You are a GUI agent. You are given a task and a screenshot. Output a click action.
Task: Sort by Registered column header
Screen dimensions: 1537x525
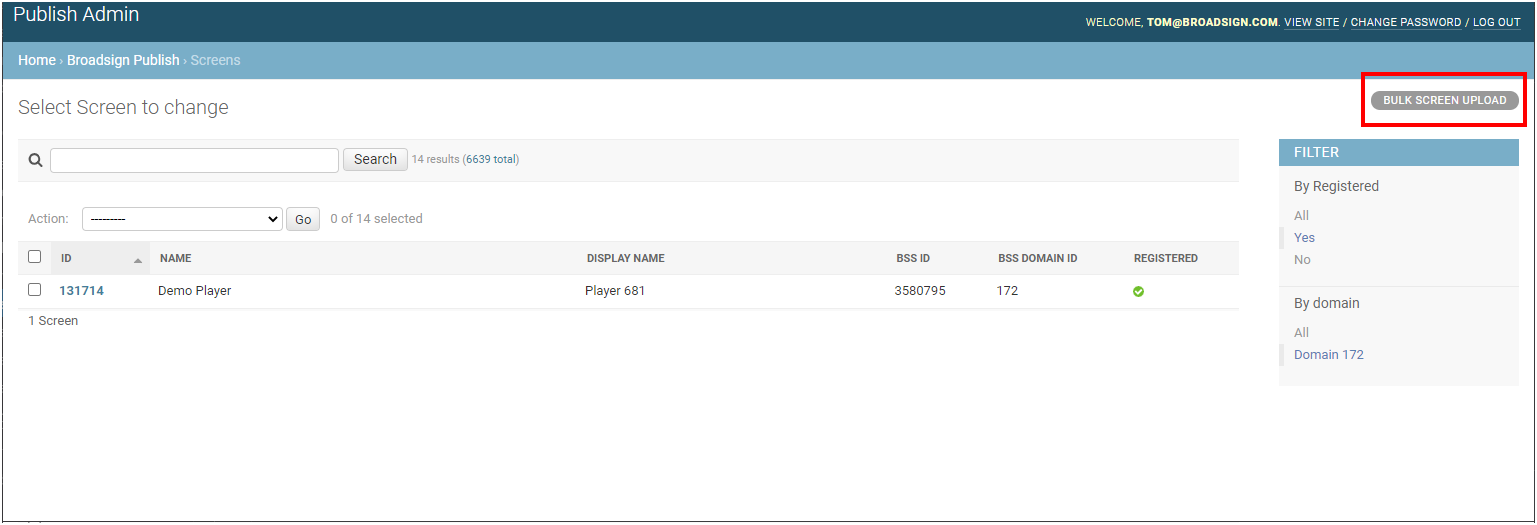1165,258
